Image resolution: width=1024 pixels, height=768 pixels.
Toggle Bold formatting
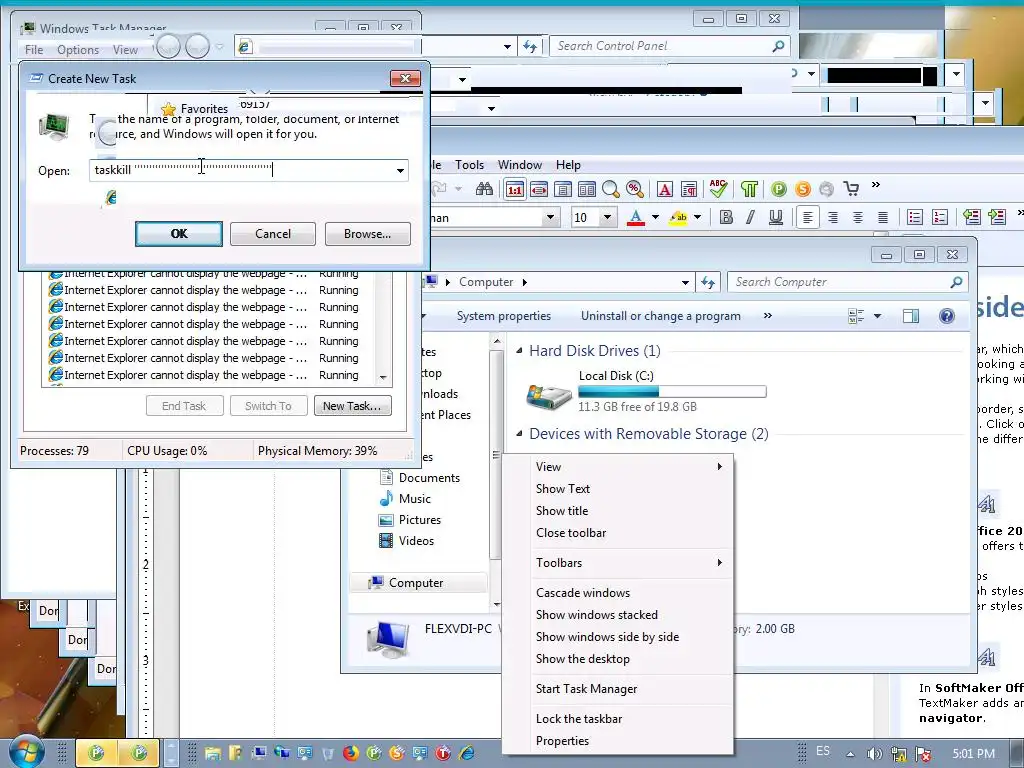pos(726,217)
